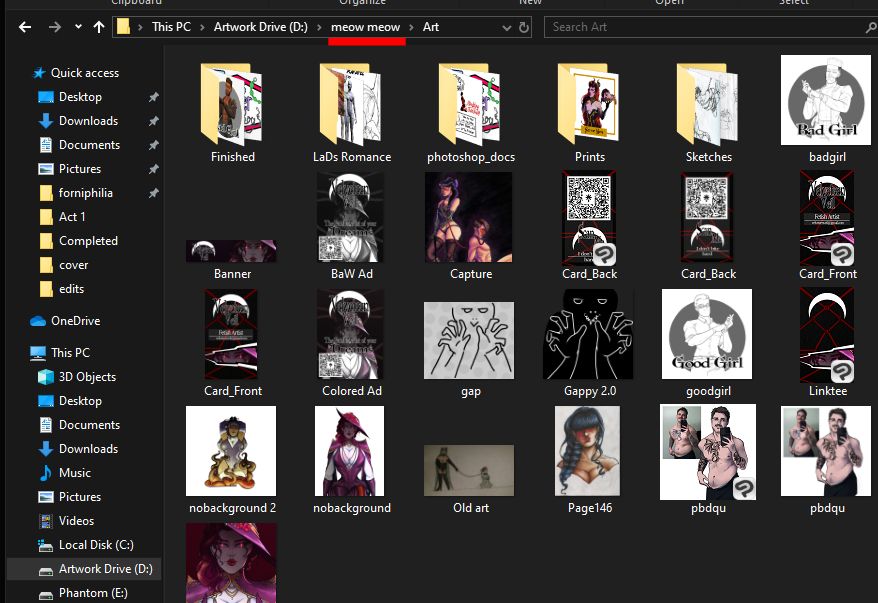This screenshot has width=878, height=603.
Task: Open pinned Pictures under Quick access
Action: pyautogui.click(x=80, y=169)
